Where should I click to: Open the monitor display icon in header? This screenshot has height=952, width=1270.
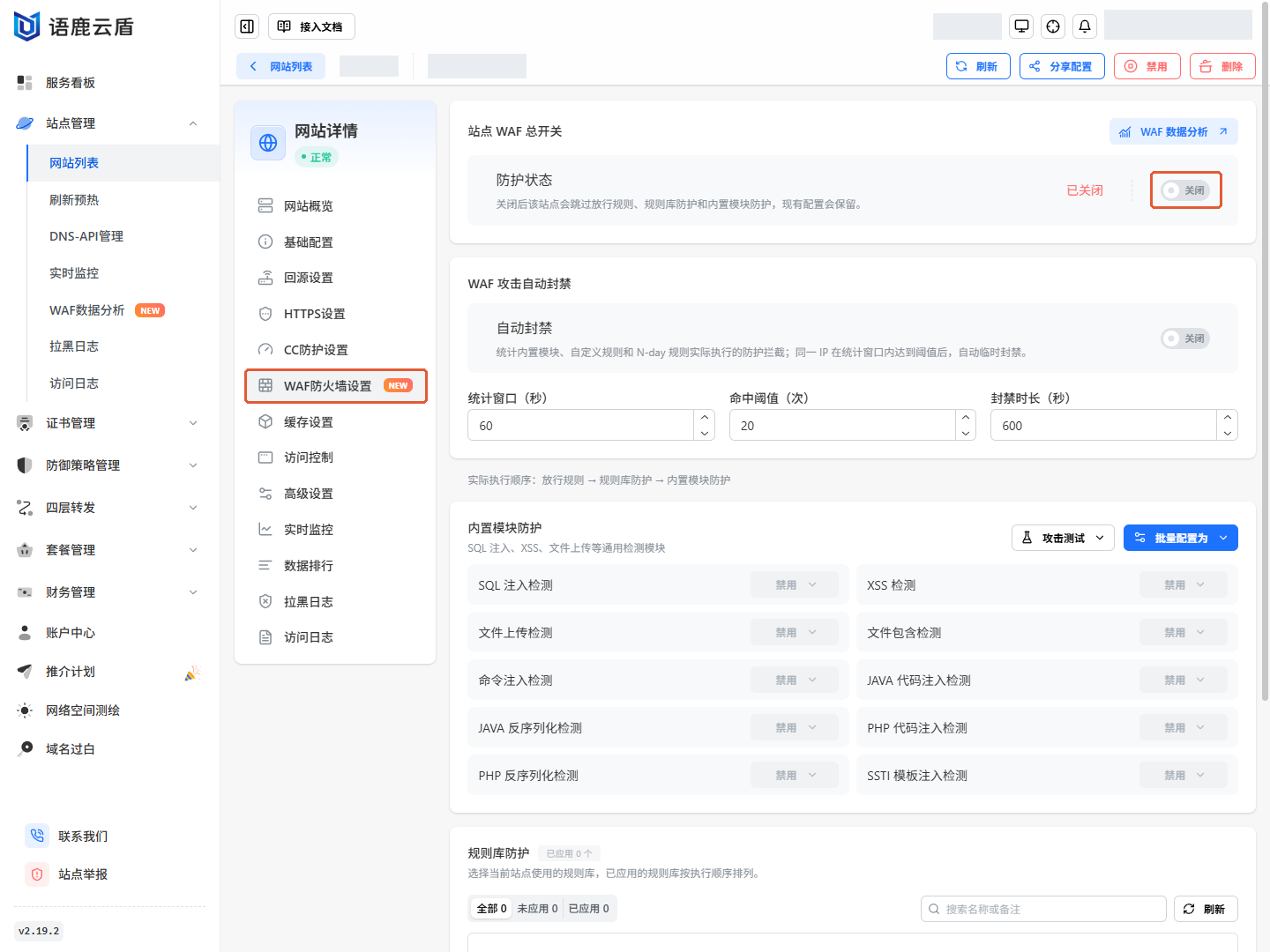point(1021,26)
